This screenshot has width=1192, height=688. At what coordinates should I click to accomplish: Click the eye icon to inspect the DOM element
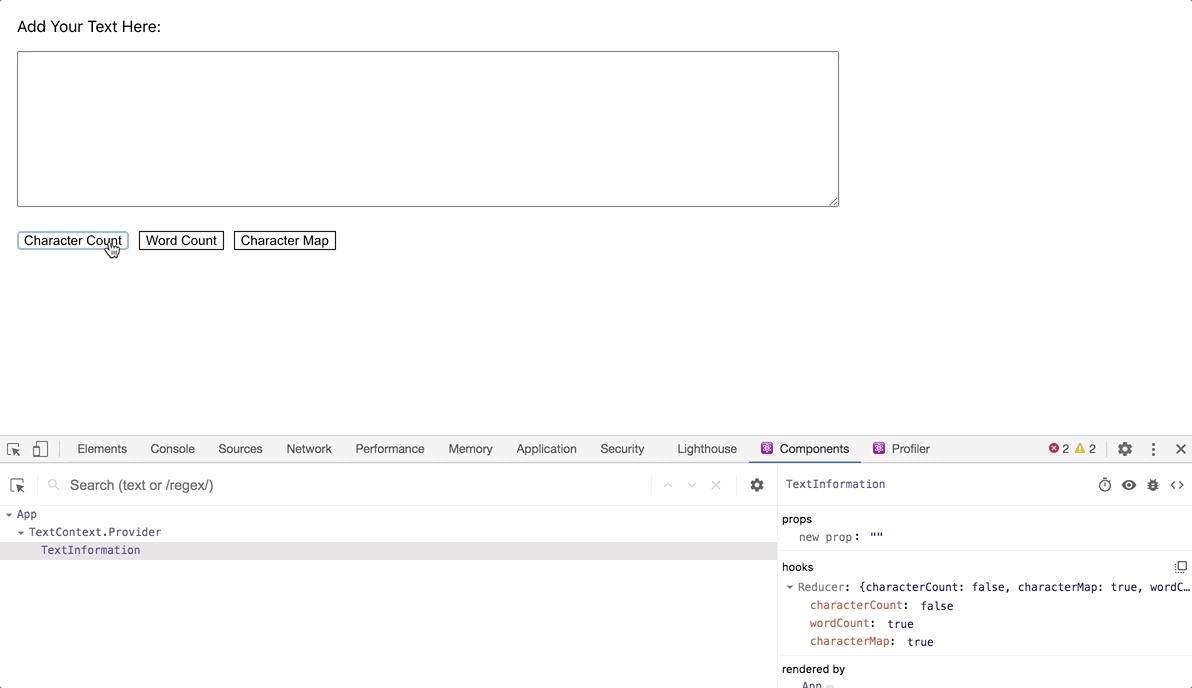pyautogui.click(x=1129, y=485)
